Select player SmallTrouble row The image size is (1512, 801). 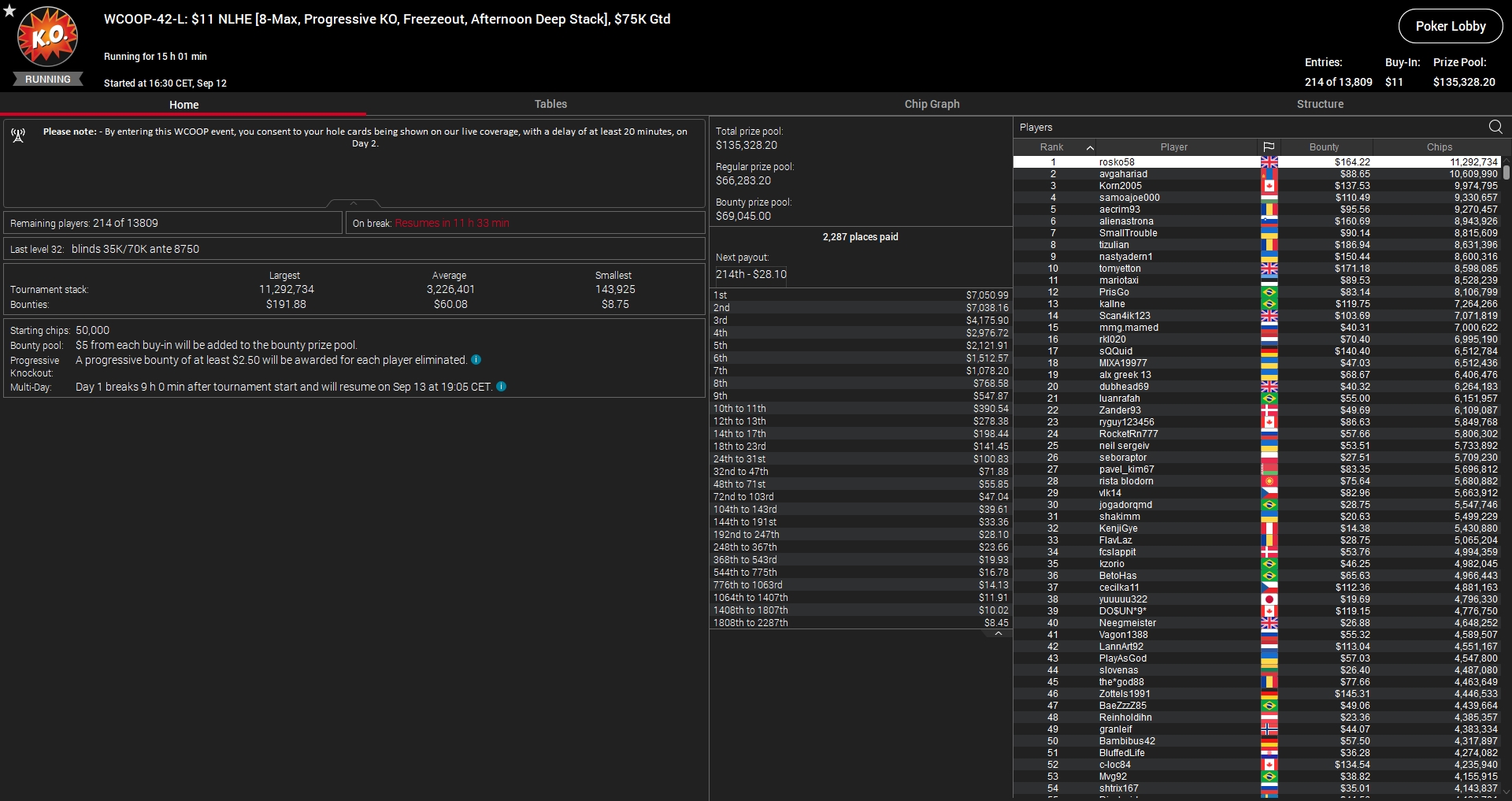pyautogui.click(x=1257, y=233)
